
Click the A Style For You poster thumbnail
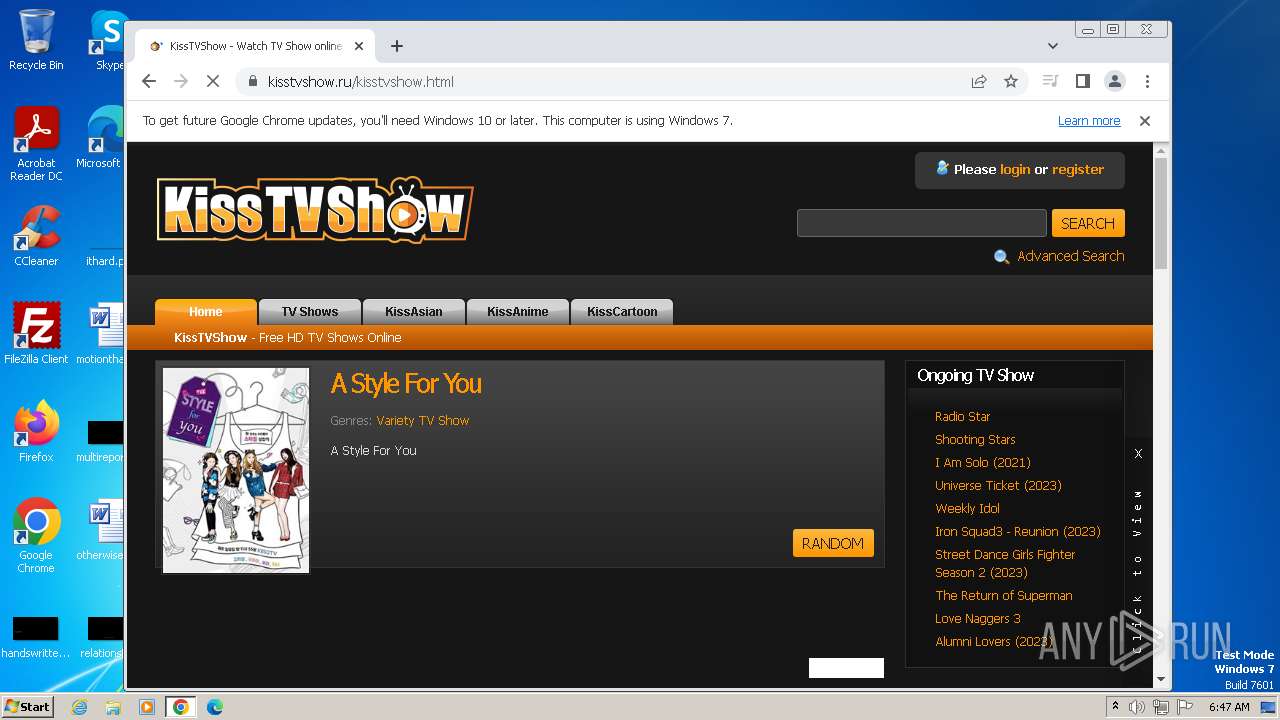click(236, 470)
